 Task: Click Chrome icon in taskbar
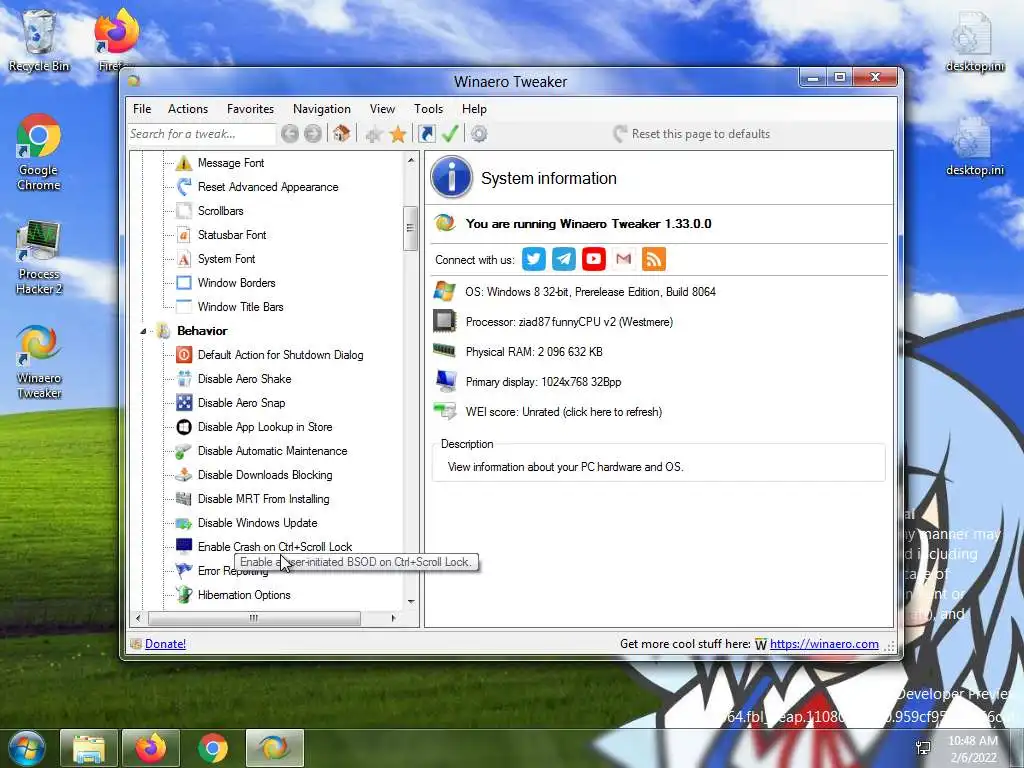coord(213,748)
